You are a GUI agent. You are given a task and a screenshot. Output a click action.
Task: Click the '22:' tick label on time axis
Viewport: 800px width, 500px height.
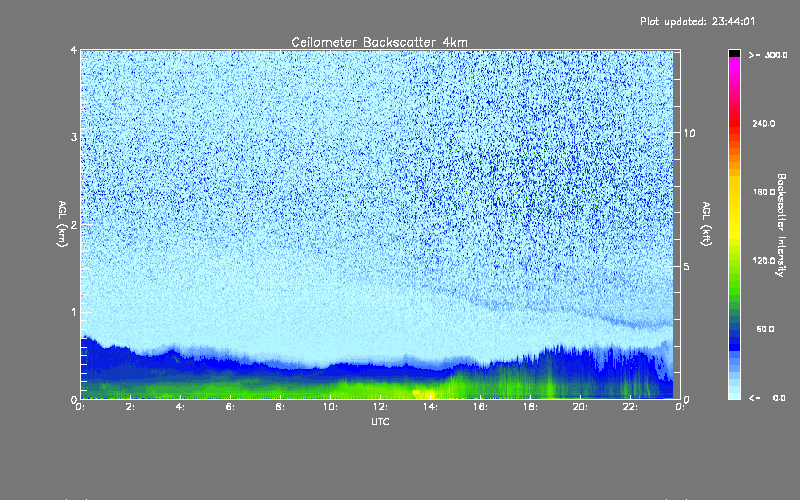pos(630,407)
